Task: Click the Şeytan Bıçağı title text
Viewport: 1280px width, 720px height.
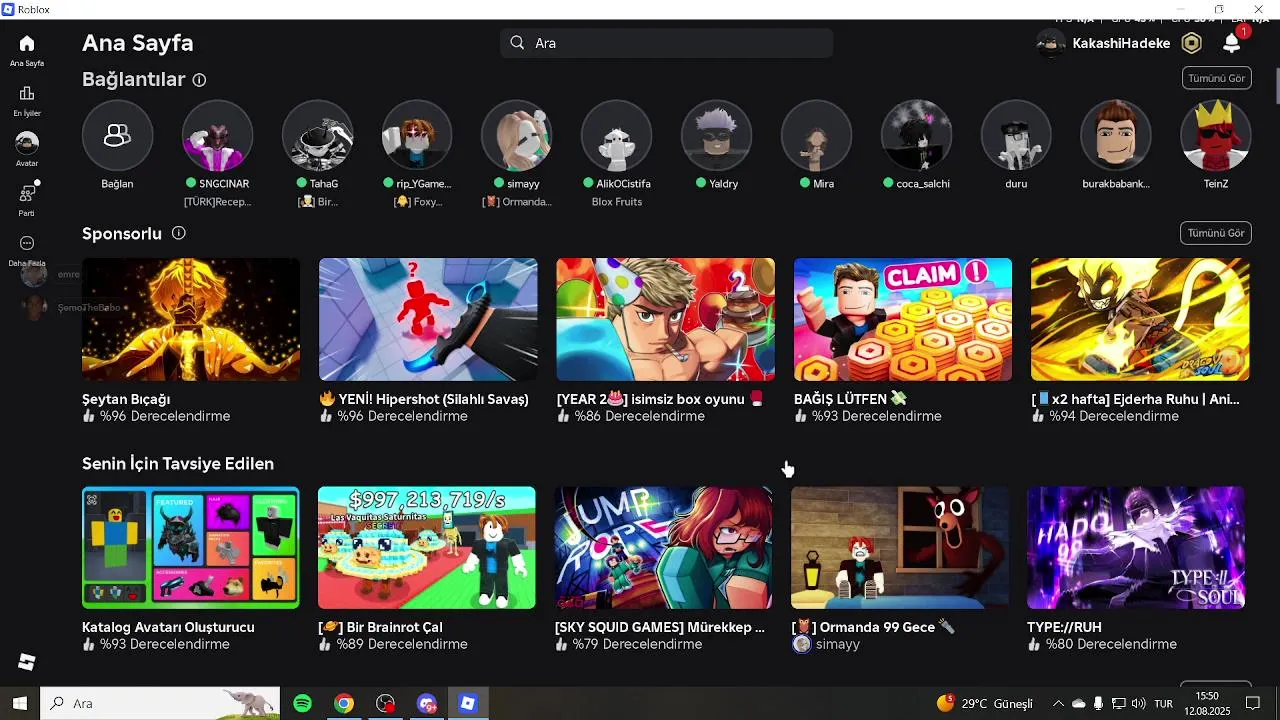Action: tap(126, 399)
